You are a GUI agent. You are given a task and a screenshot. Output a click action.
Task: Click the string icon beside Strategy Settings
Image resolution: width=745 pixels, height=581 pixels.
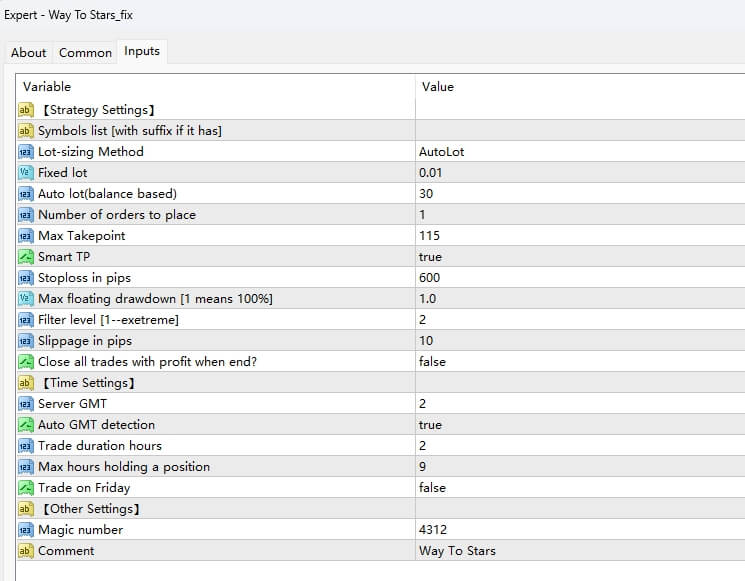pyautogui.click(x=26, y=110)
